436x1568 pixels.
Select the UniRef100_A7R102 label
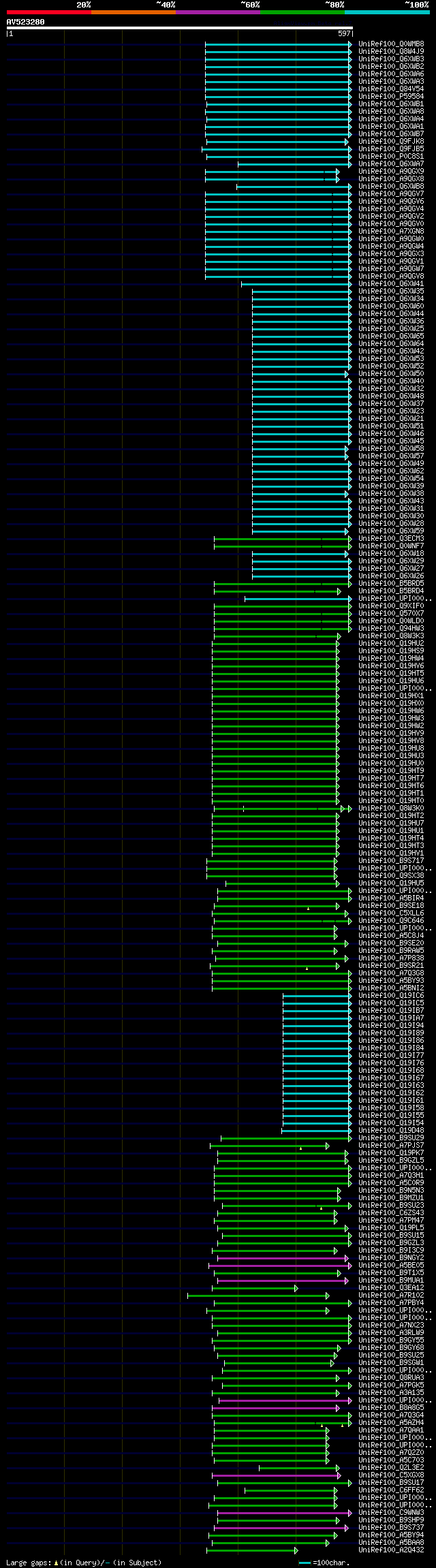[391, 1296]
